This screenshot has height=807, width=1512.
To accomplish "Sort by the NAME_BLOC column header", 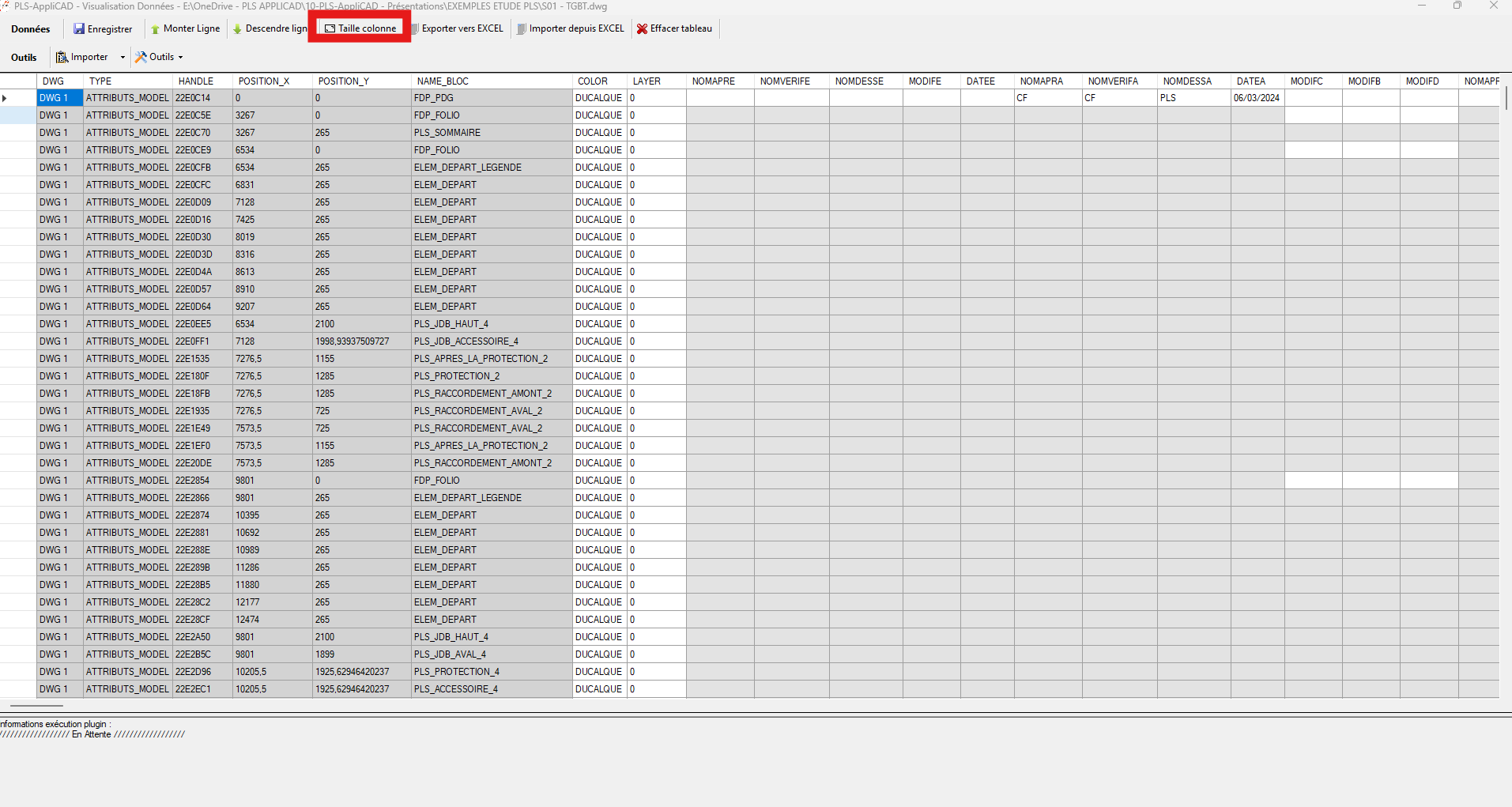I will pos(490,81).
